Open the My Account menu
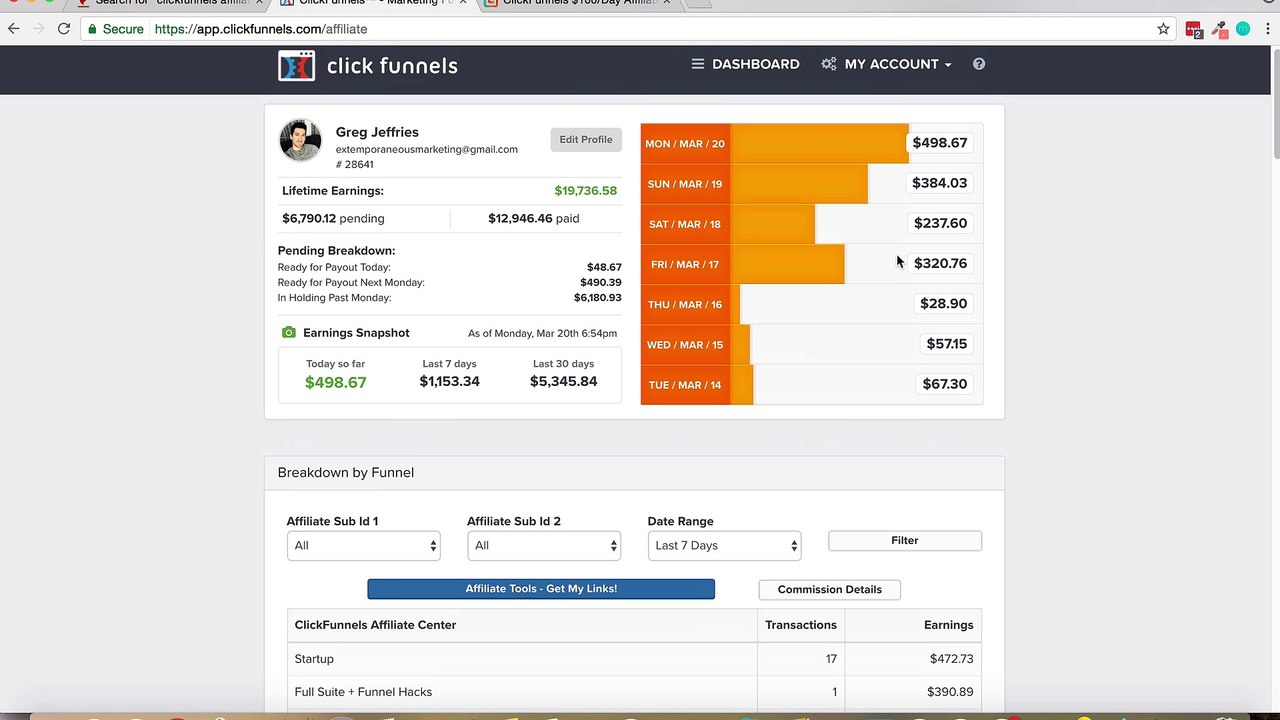 (x=887, y=64)
